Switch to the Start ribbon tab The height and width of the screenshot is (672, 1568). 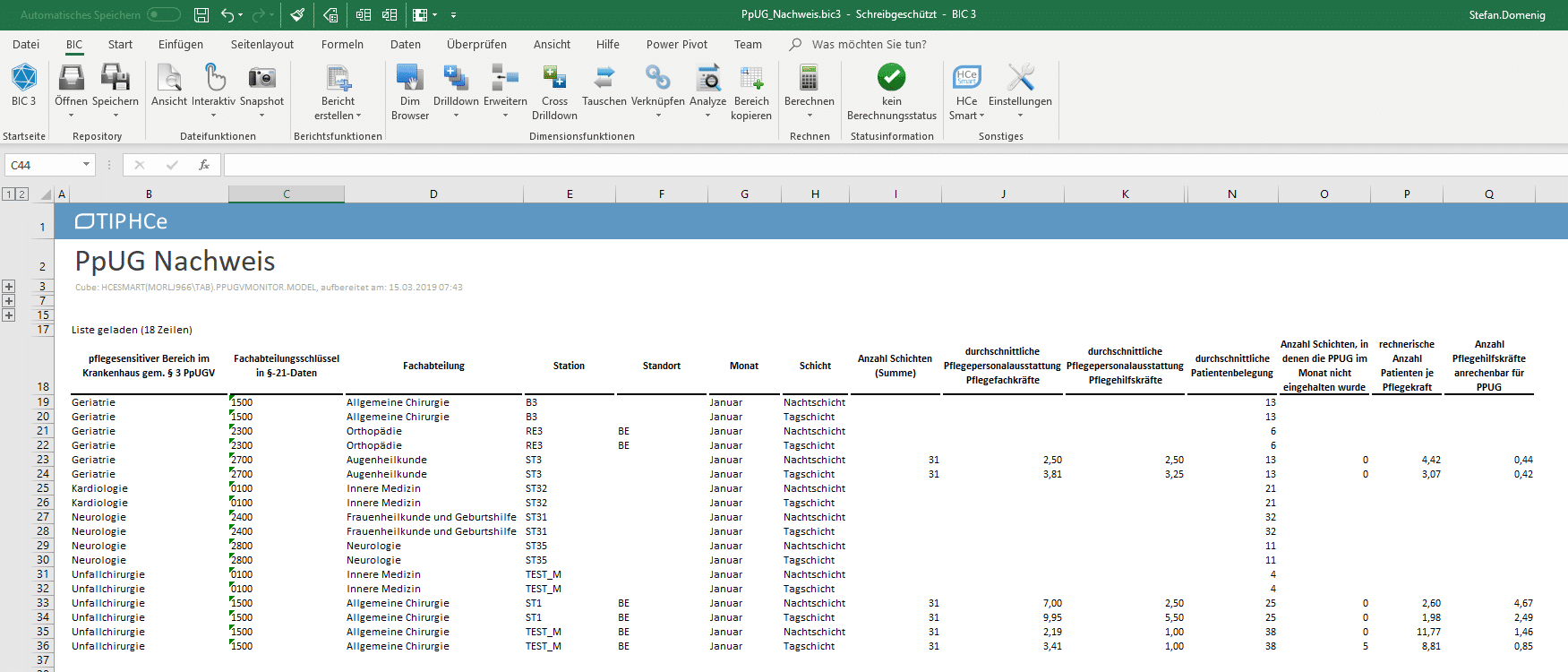120,44
